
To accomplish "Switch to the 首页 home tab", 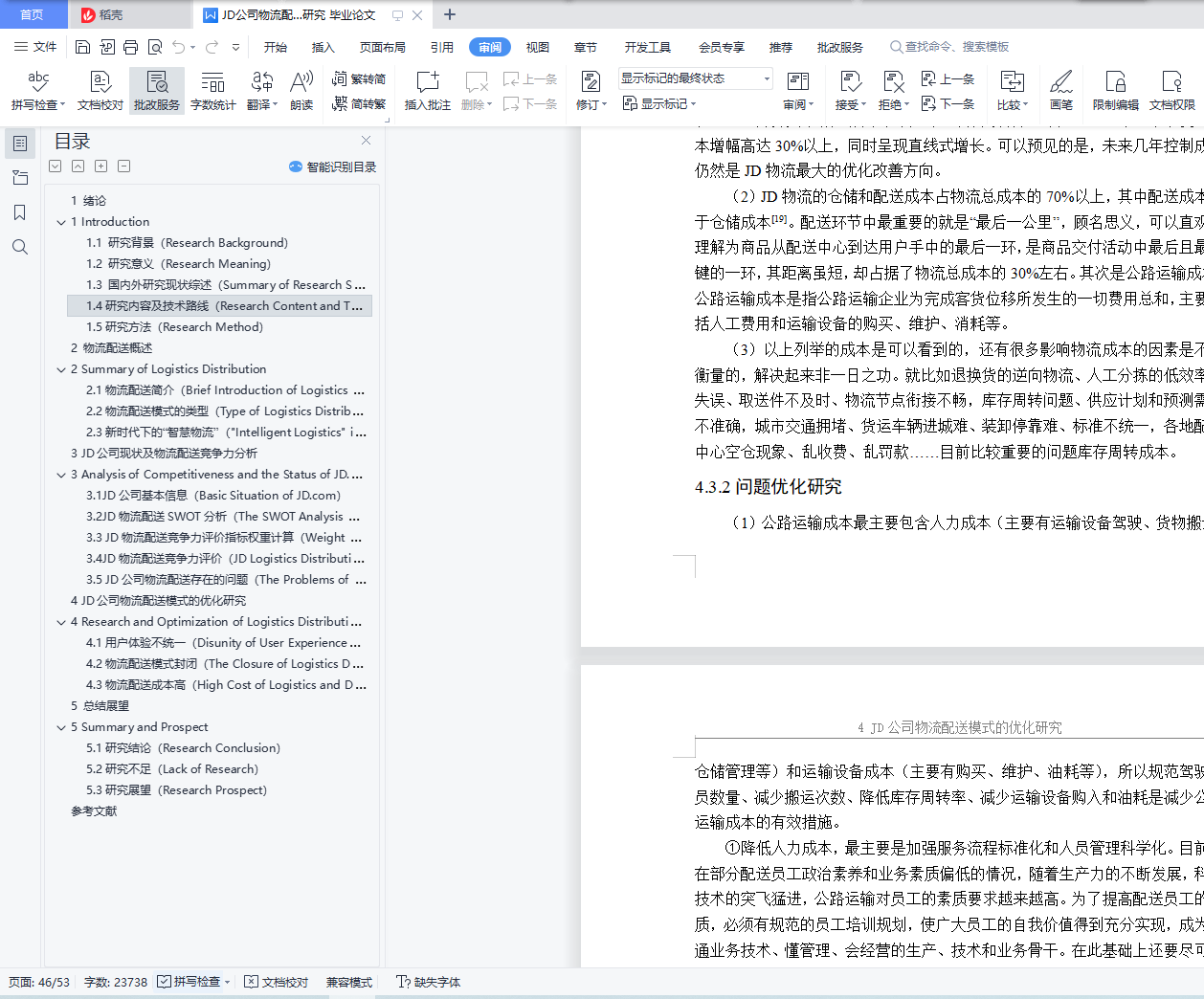I will (33, 14).
